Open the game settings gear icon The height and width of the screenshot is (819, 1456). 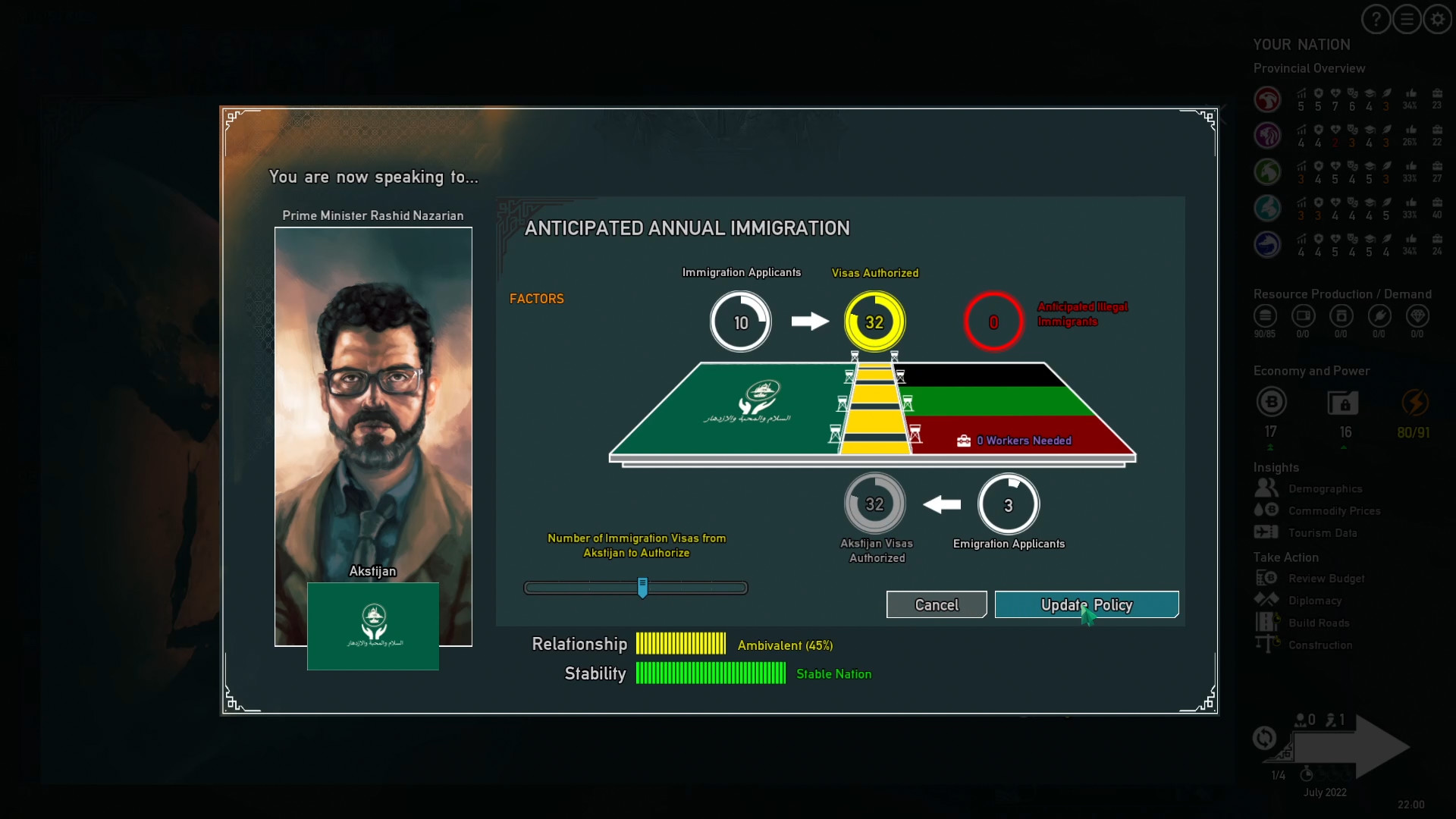[x=1438, y=19]
